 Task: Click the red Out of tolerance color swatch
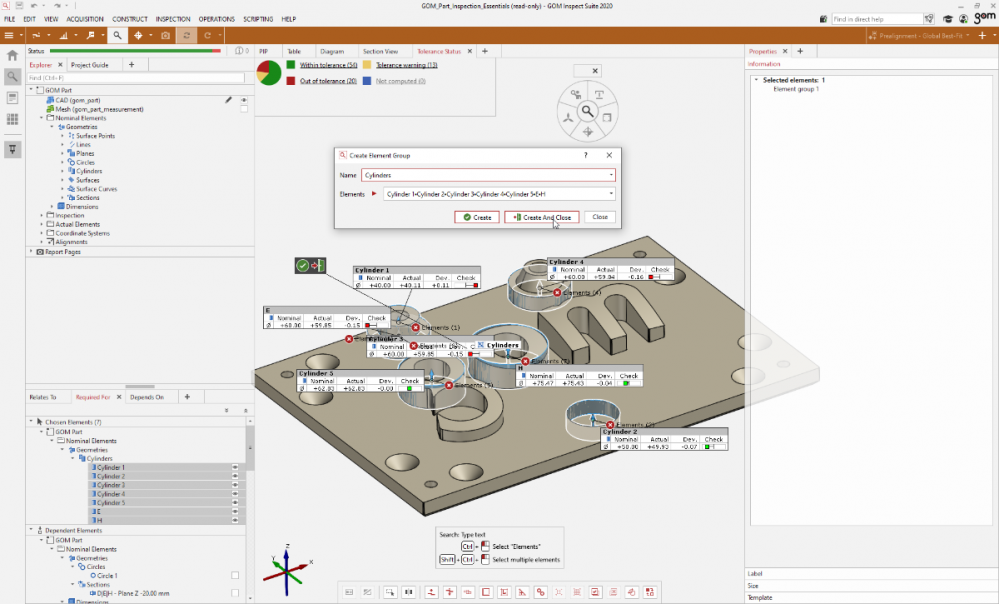(x=291, y=81)
